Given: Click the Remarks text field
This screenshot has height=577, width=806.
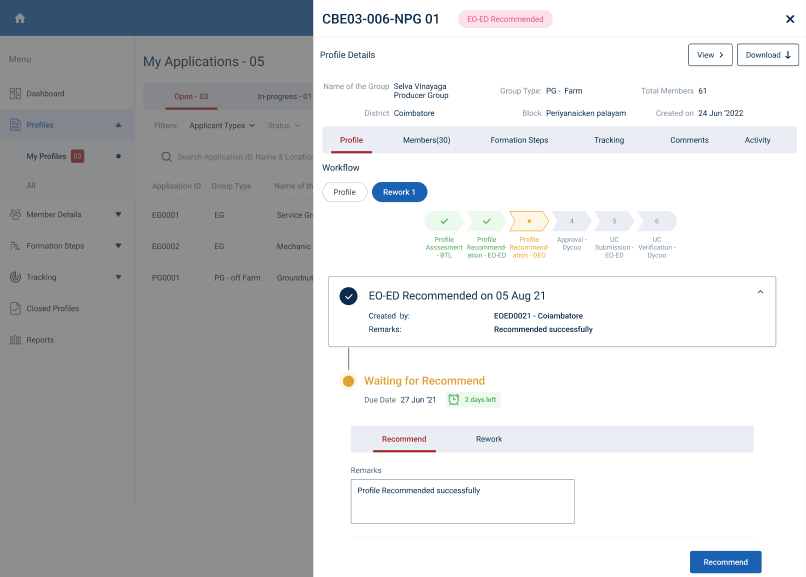Looking at the screenshot, I should [x=462, y=501].
